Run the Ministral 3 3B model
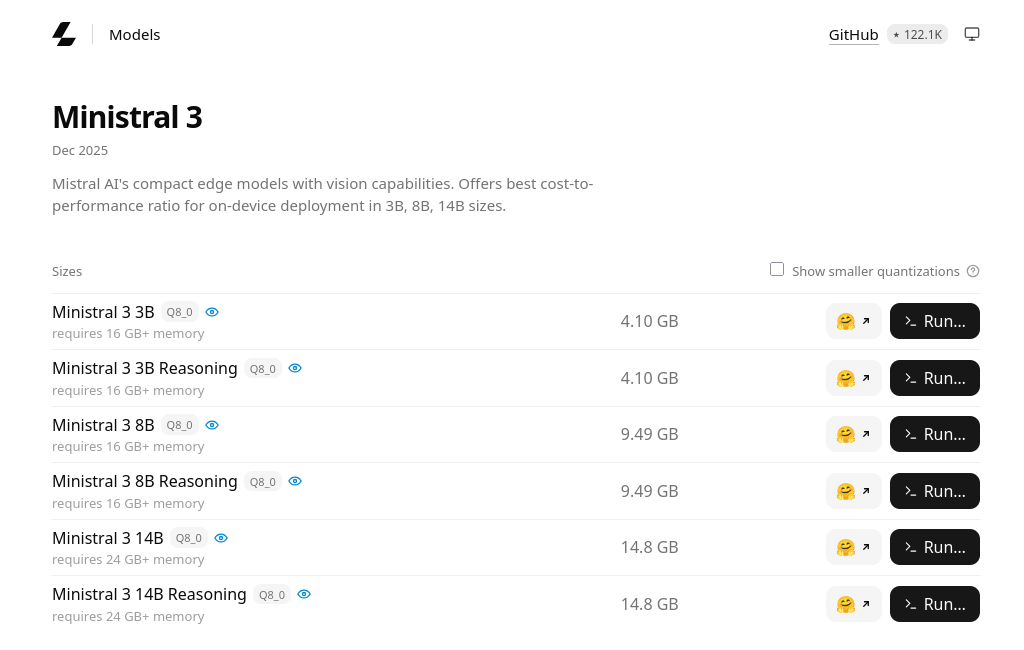This screenshot has width=1024, height=650. point(935,321)
